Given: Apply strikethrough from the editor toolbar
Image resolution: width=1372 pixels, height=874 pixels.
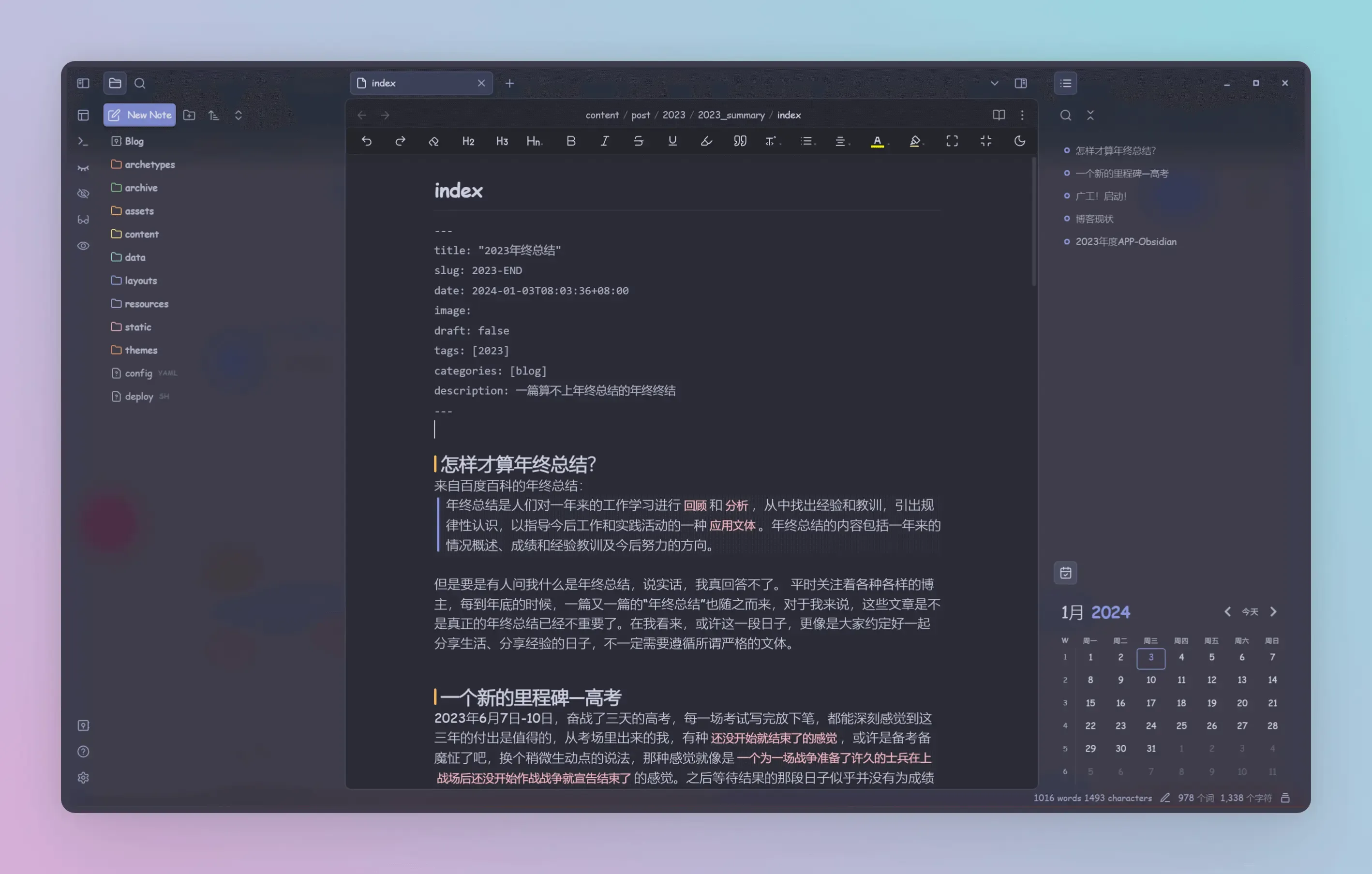Looking at the screenshot, I should [x=638, y=141].
